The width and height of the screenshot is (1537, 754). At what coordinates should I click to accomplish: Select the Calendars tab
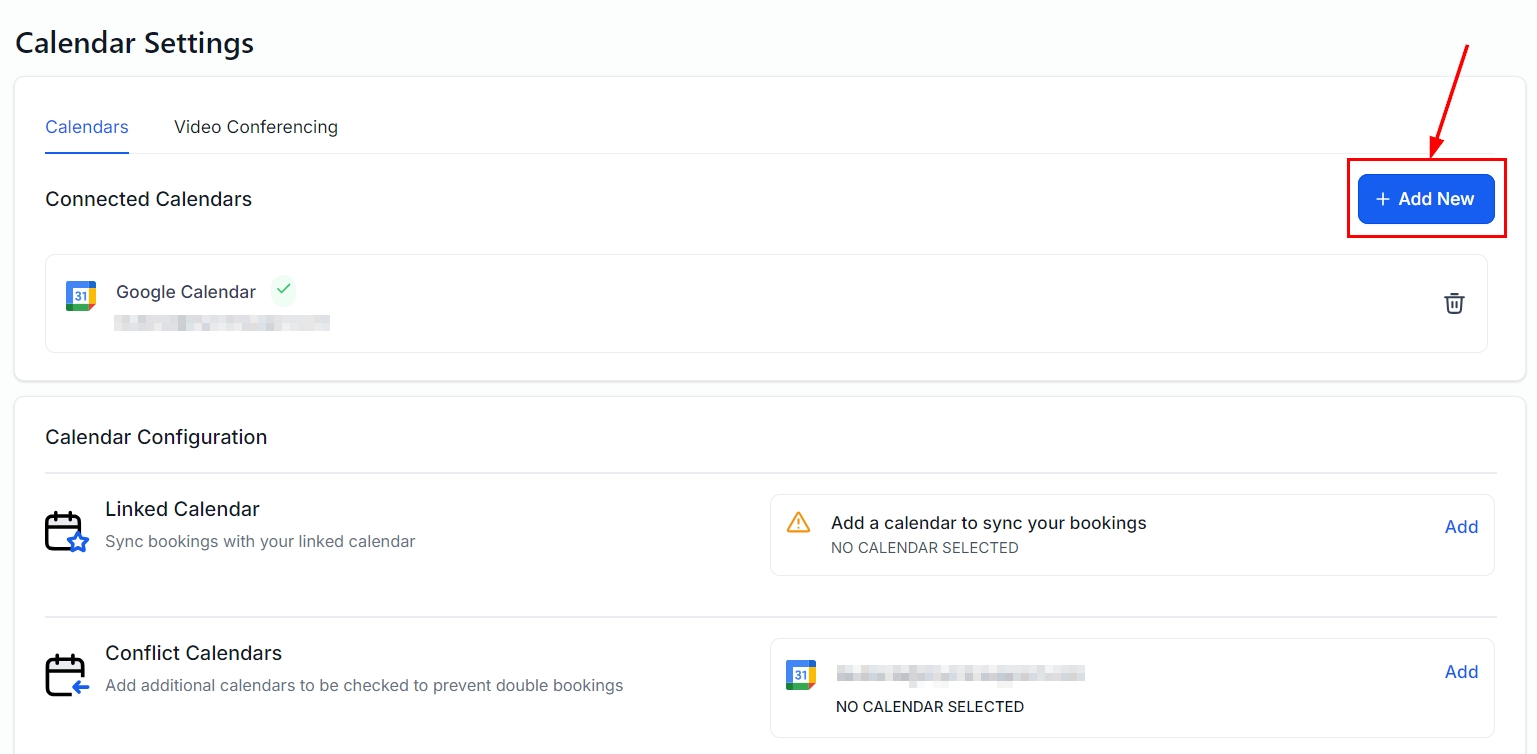point(87,127)
